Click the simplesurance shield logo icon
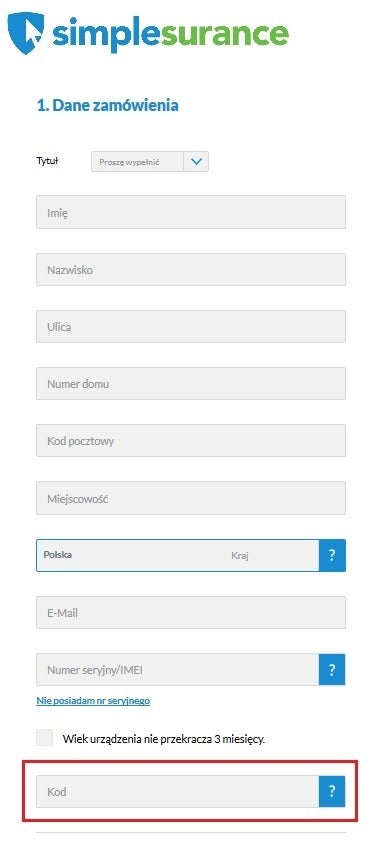Viewport: 384px width, 841px height. (25, 34)
